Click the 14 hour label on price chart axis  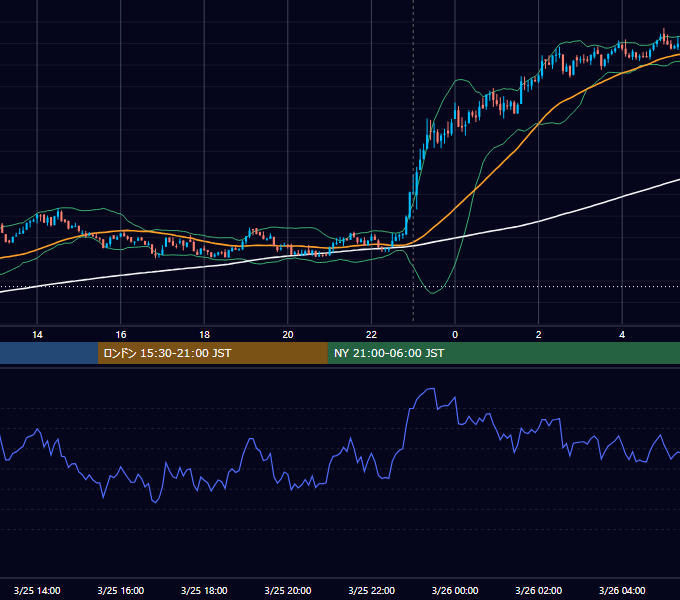point(37,335)
